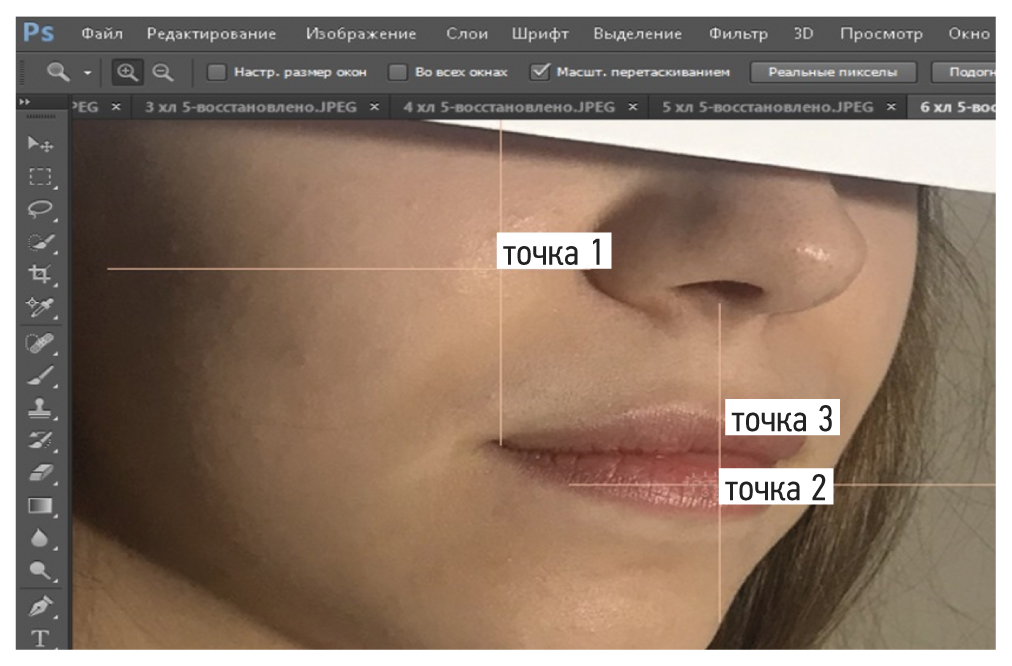
Task: Close the '3 хл 5-восстановлено.JPEG' tab
Action: [x=374, y=107]
